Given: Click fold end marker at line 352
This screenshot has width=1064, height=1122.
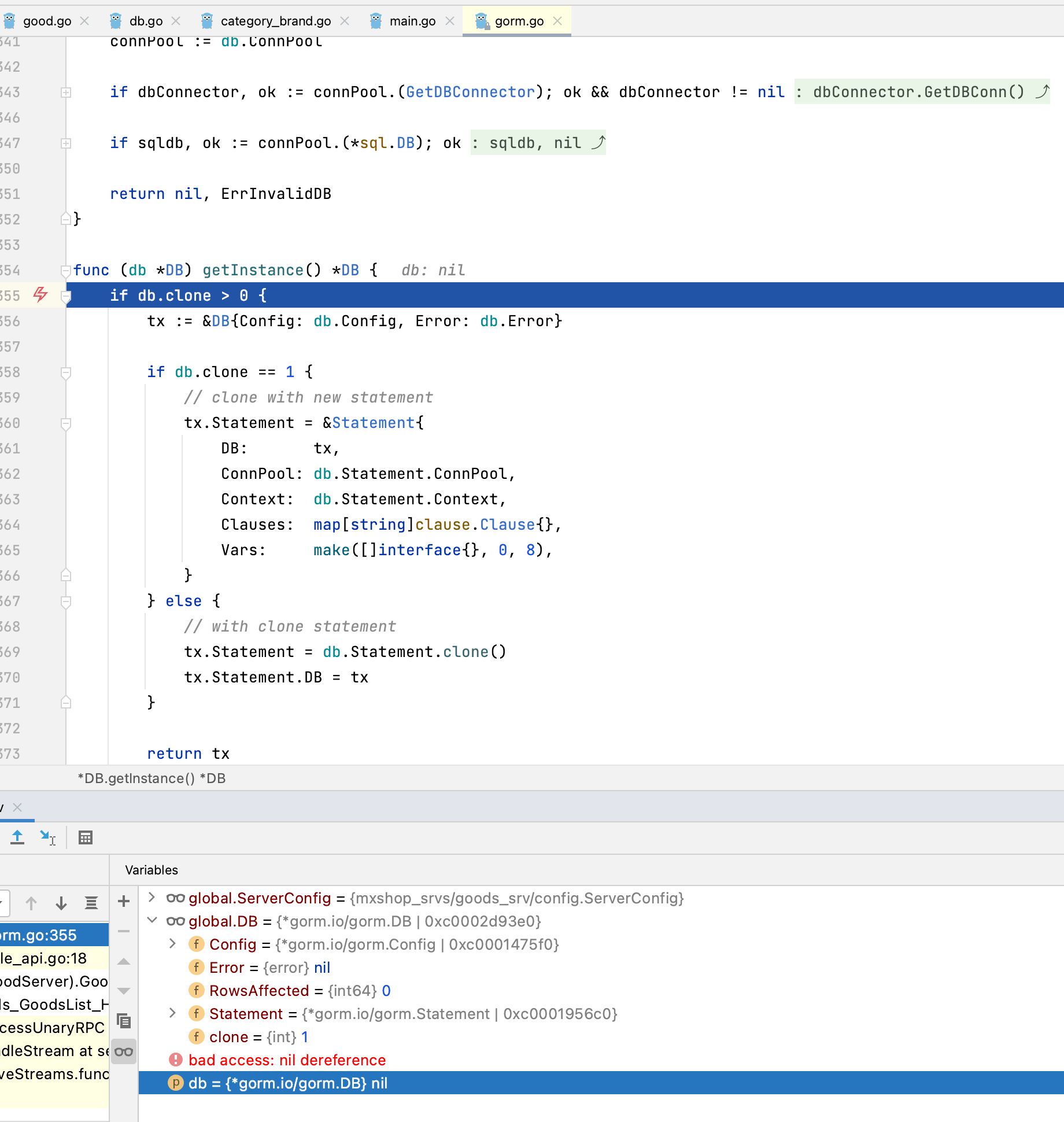Looking at the screenshot, I should click(x=66, y=219).
